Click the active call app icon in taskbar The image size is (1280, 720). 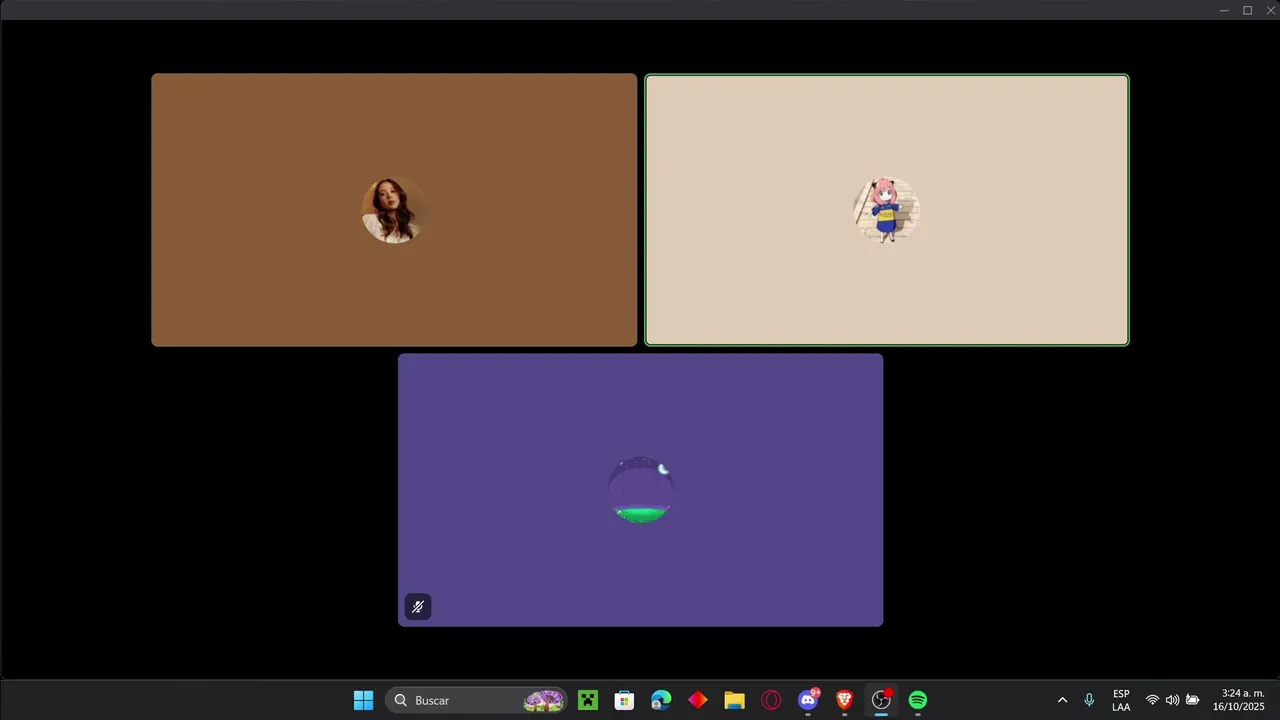click(x=881, y=700)
